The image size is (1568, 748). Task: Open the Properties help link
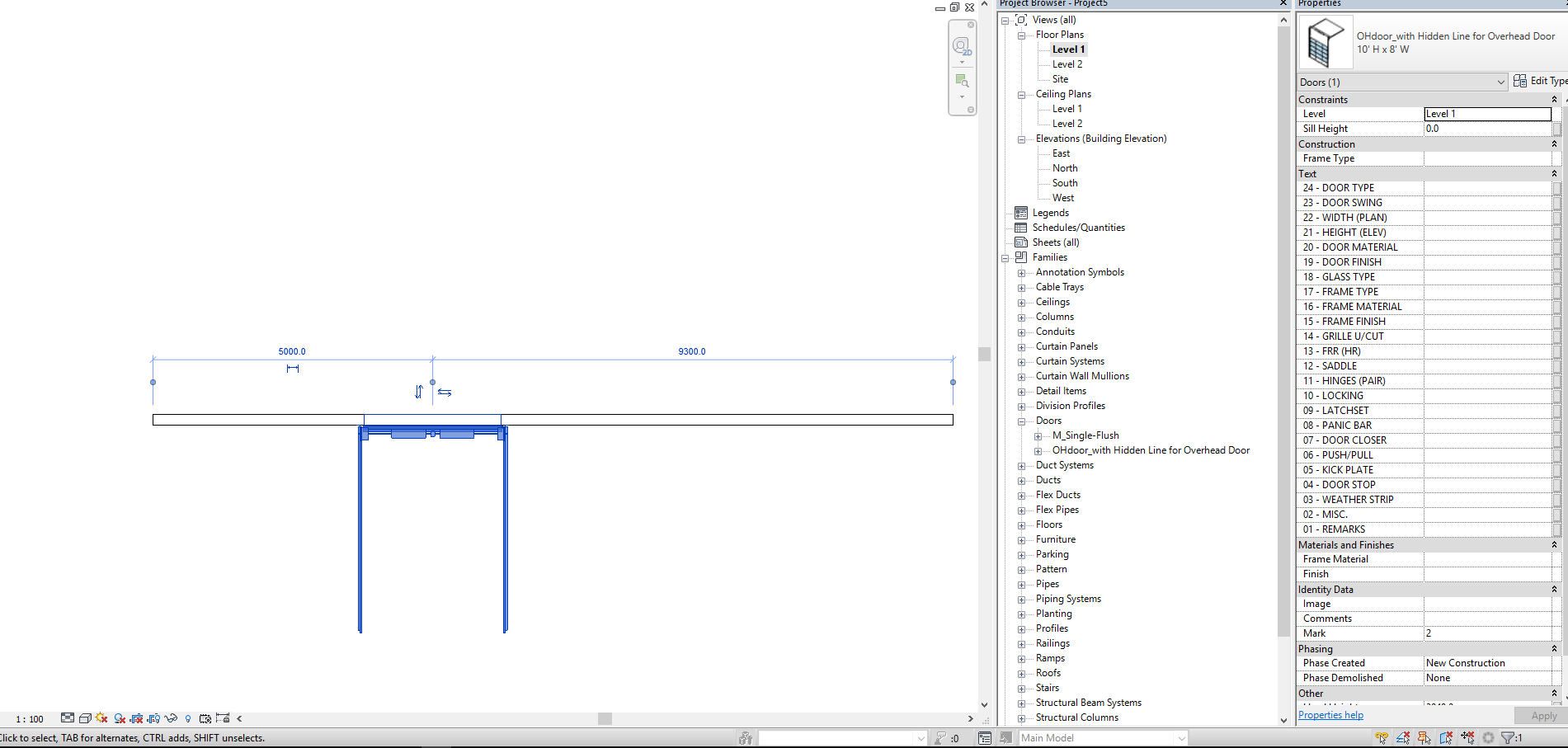point(1330,714)
